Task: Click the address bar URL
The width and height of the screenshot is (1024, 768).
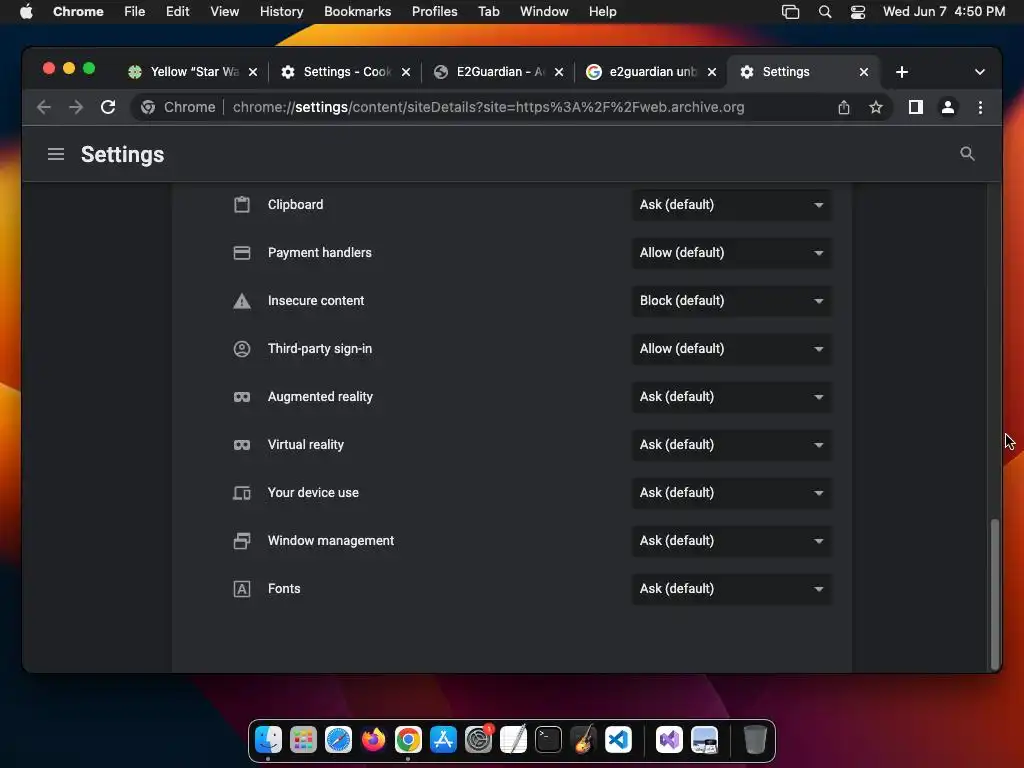Action: tap(488, 107)
